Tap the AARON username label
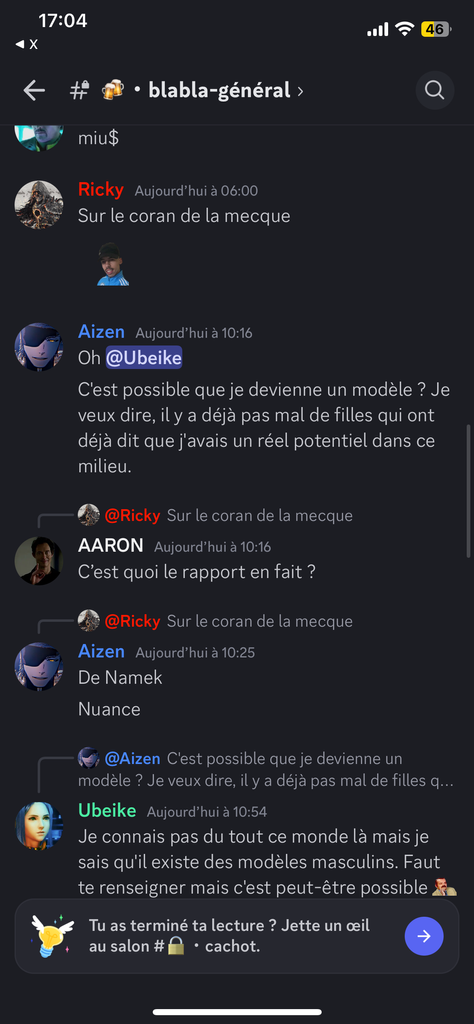Image resolution: width=474 pixels, height=1024 pixels. pos(110,546)
